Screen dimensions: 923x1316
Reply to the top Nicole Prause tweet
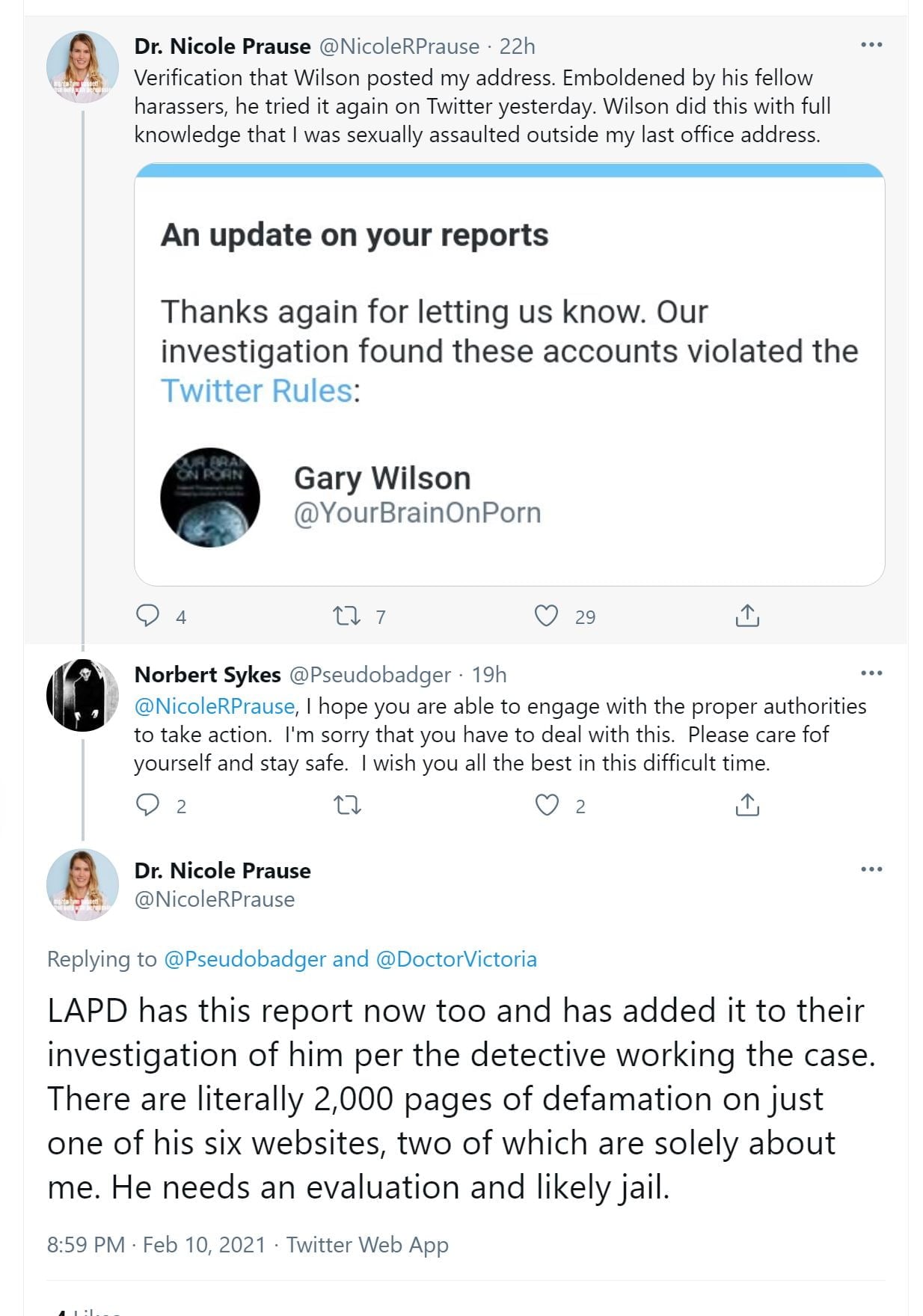[148, 616]
